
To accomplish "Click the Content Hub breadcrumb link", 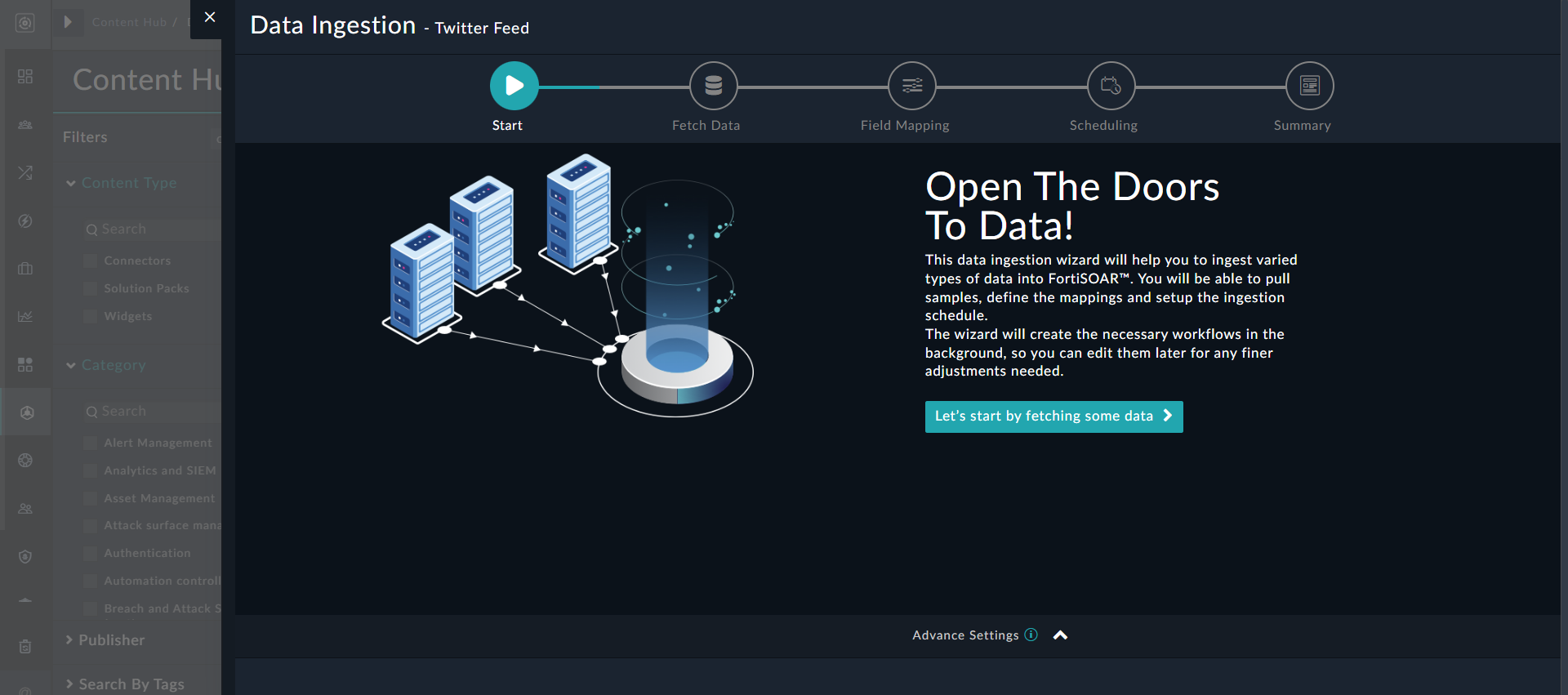I will 129,22.
